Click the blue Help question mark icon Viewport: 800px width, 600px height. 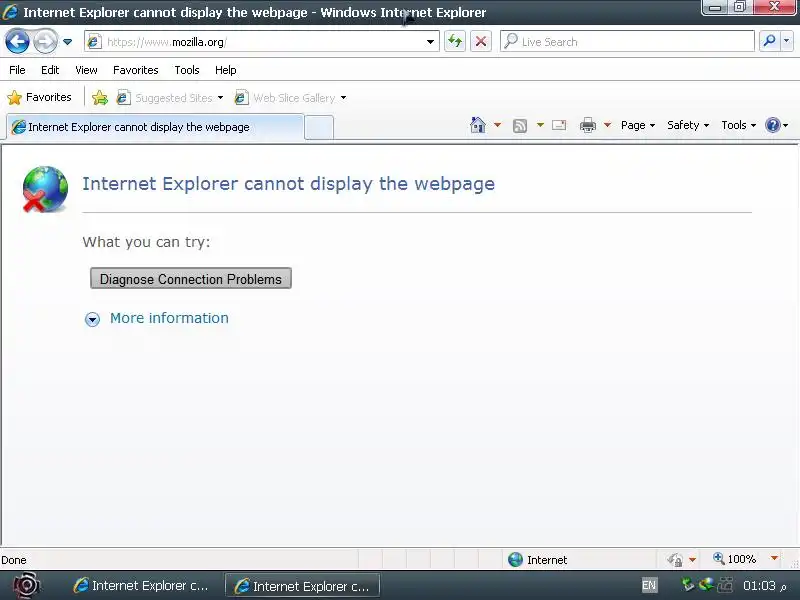pos(773,125)
